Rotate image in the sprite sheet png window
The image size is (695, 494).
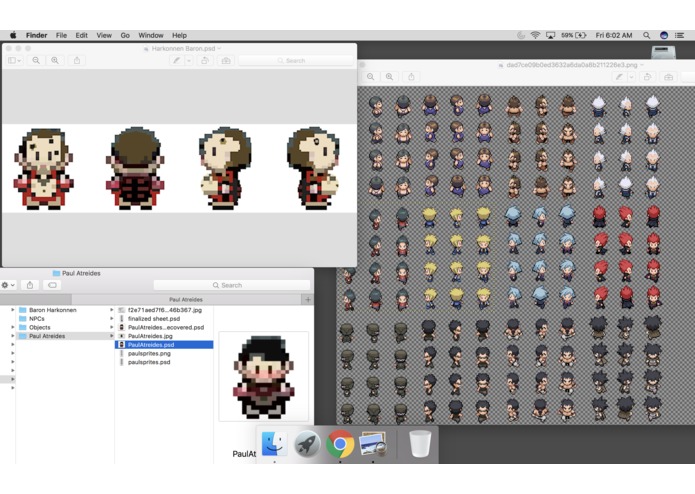pyautogui.click(x=647, y=77)
